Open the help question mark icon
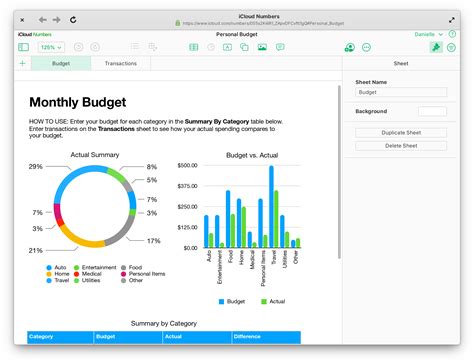 (x=452, y=34)
